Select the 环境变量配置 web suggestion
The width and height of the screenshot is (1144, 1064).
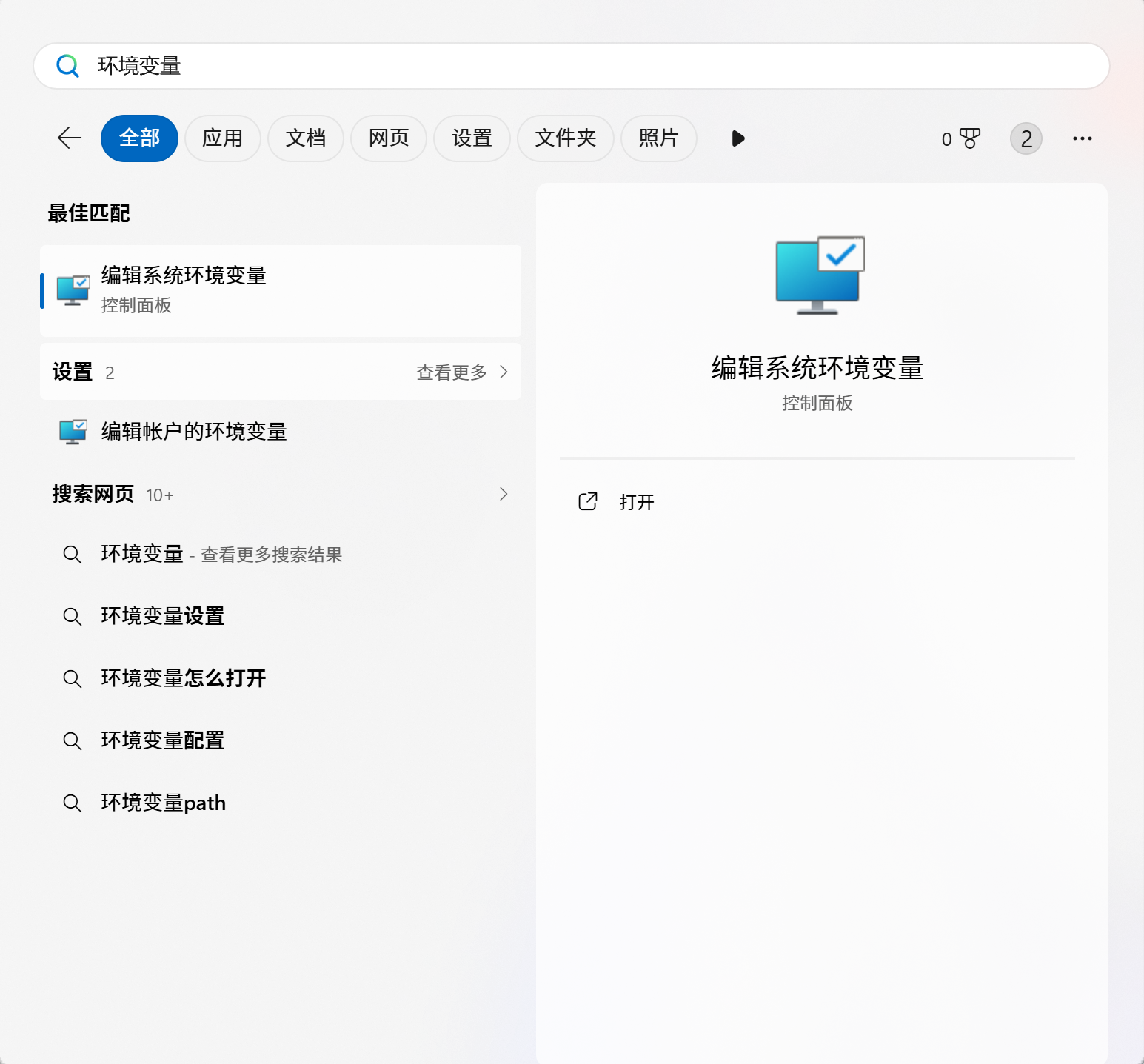pyautogui.click(x=162, y=740)
